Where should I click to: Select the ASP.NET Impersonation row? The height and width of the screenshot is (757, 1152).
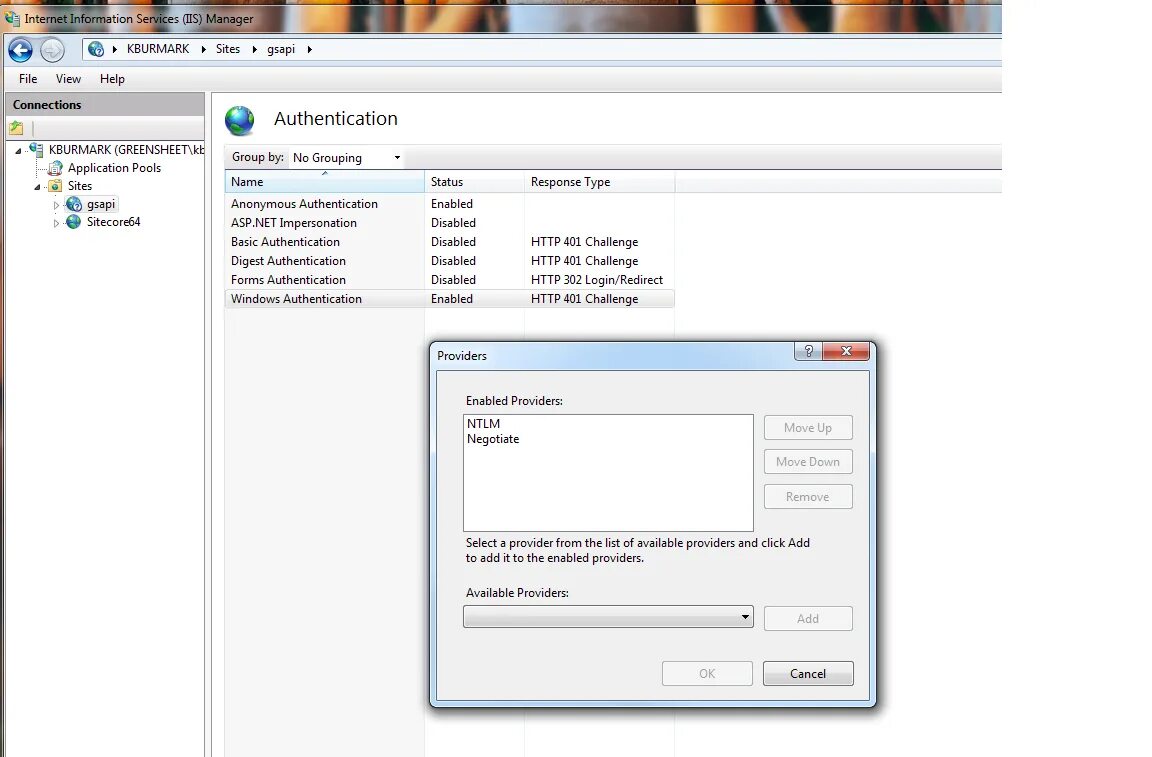tap(449, 223)
